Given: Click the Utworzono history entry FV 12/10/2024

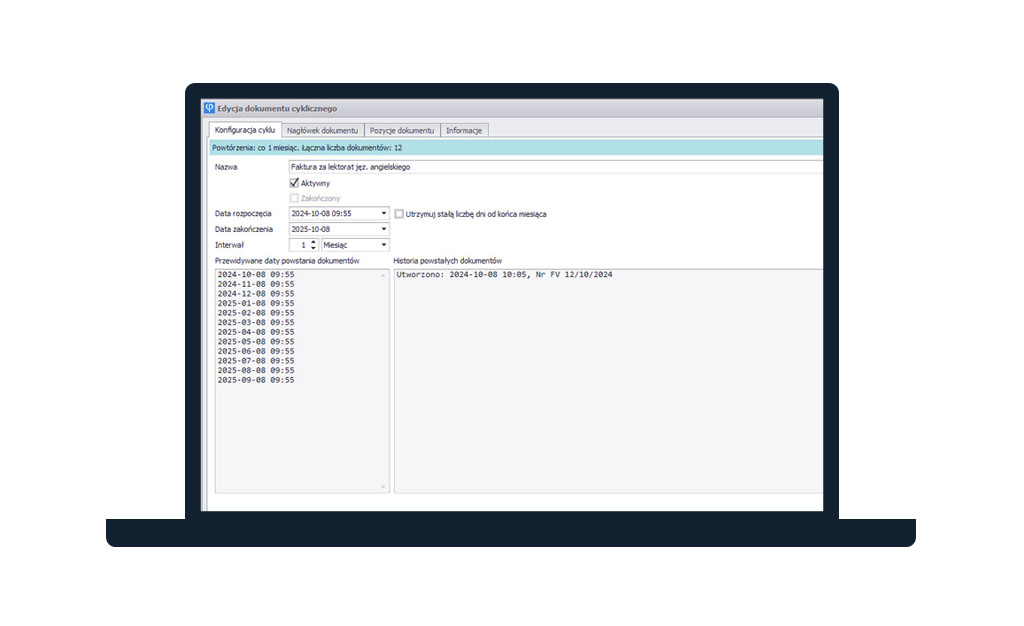Looking at the screenshot, I should tap(504, 274).
